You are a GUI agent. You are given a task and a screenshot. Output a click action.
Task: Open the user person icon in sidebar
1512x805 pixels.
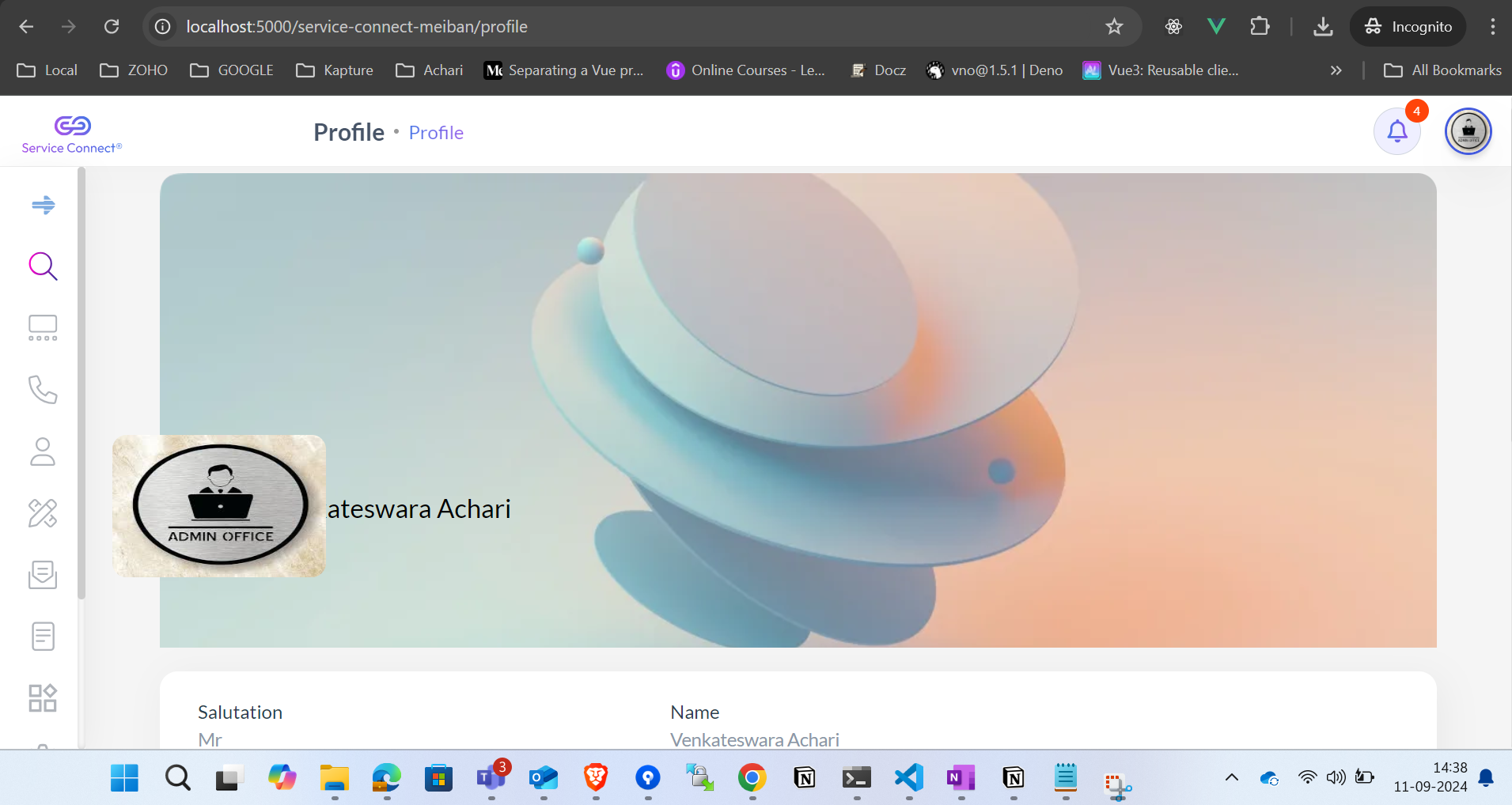(43, 452)
